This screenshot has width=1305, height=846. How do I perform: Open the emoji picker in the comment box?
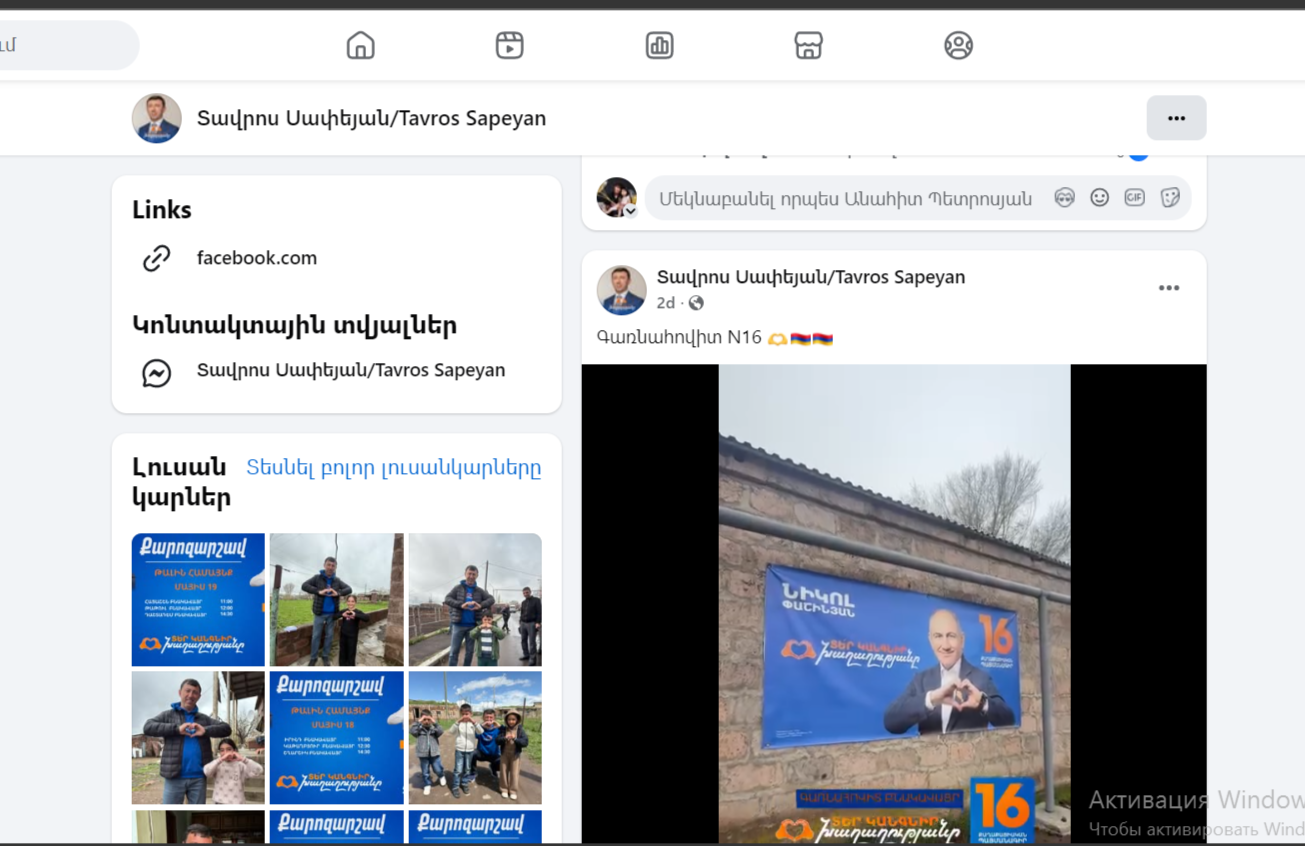pyautogui.click(x=1099, y=198)
